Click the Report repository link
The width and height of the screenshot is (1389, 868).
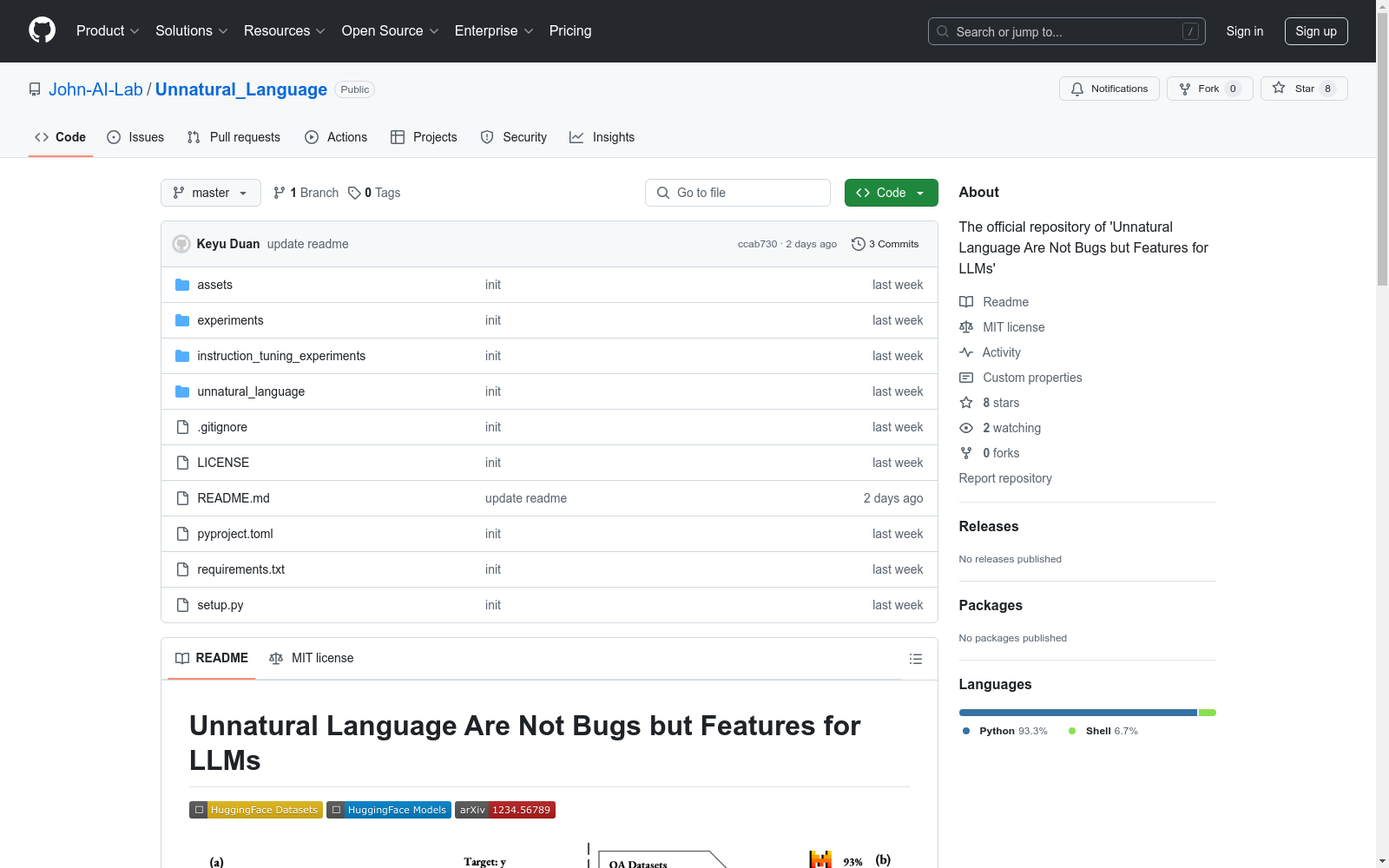point(1005,478)
